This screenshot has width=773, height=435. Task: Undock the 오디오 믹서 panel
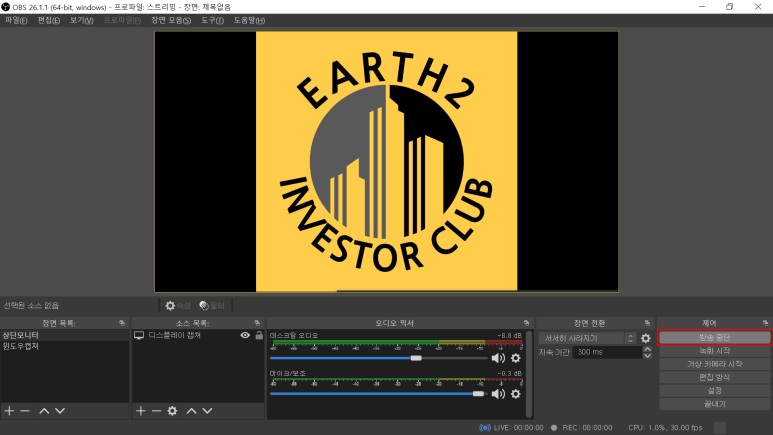(x=527, y=323)
